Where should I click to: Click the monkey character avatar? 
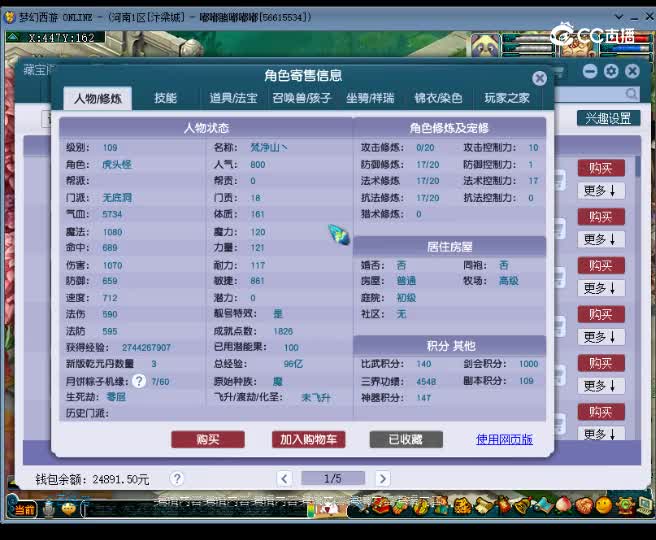578,47
